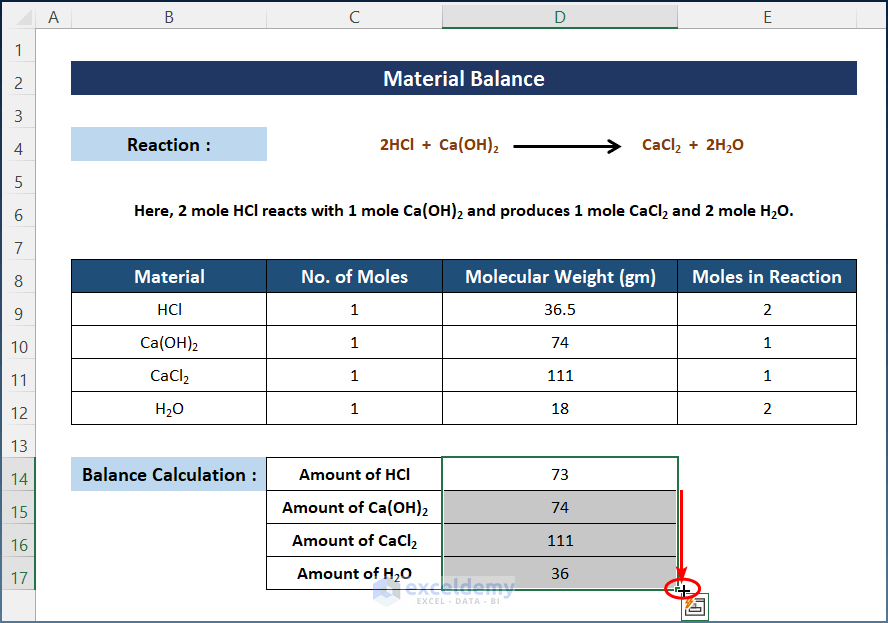Select the Molecular Weight (gm) header cell
Image resolution: width=888 pixels, height=623 pixels.
pos(559,277)
